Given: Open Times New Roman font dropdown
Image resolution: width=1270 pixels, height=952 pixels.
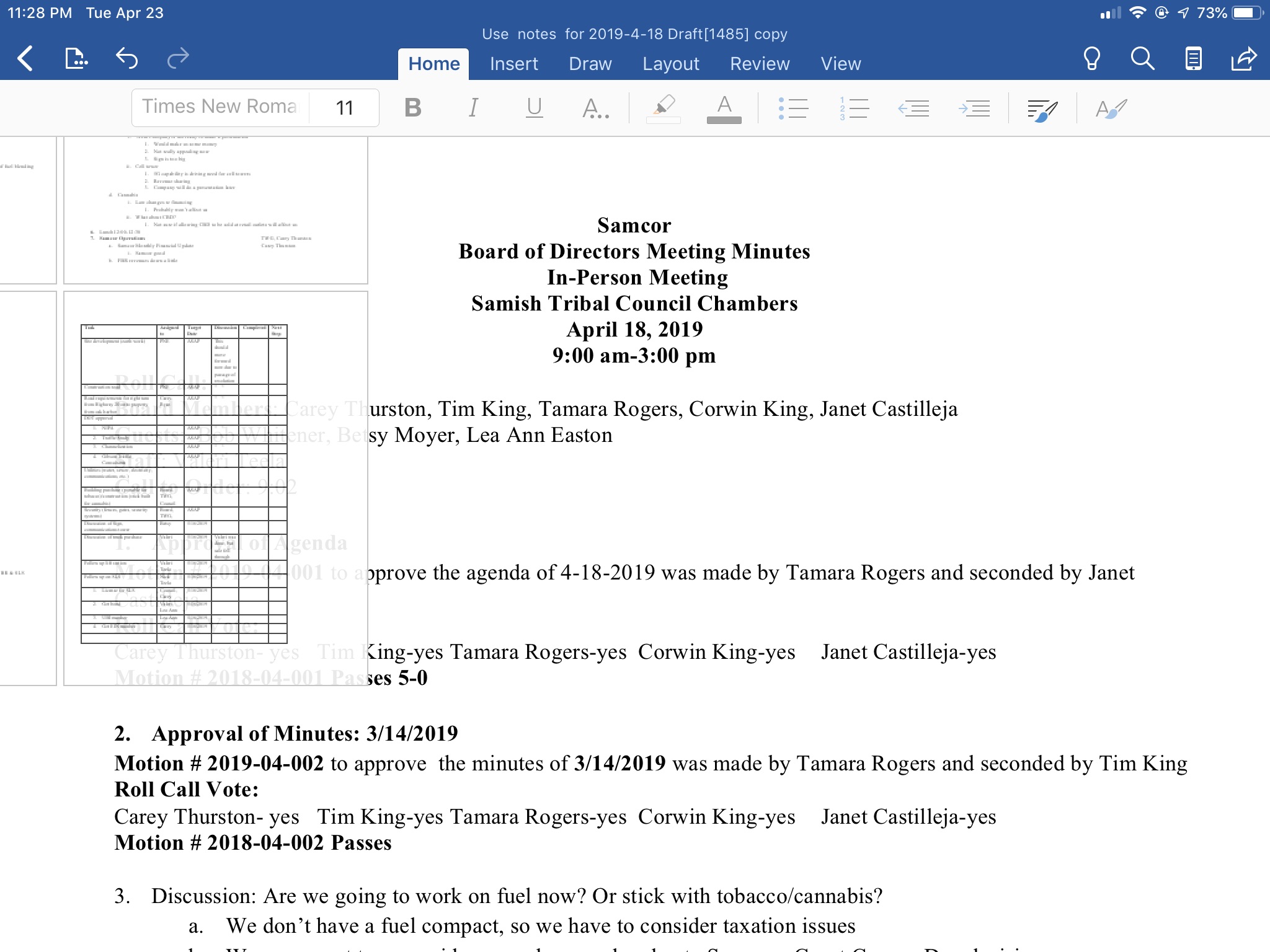Looking at the screenshot, I should click(x=220, y=107).
